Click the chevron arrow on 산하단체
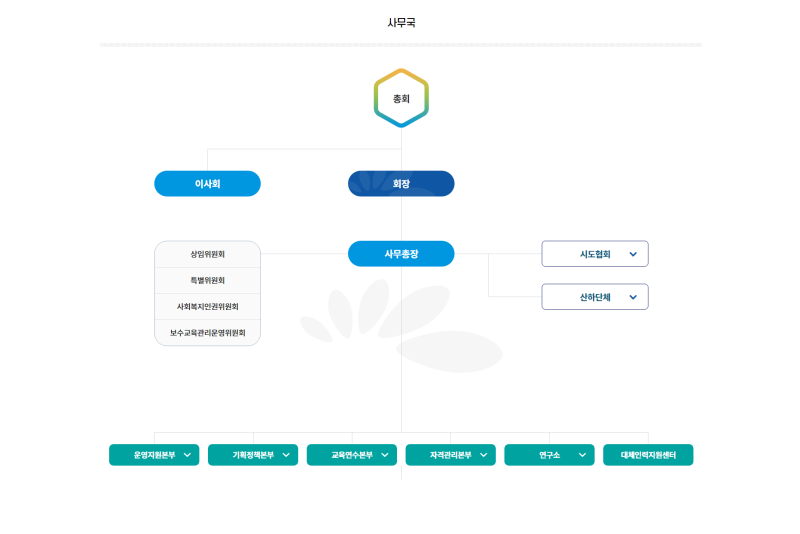 [x=633, y=297]
